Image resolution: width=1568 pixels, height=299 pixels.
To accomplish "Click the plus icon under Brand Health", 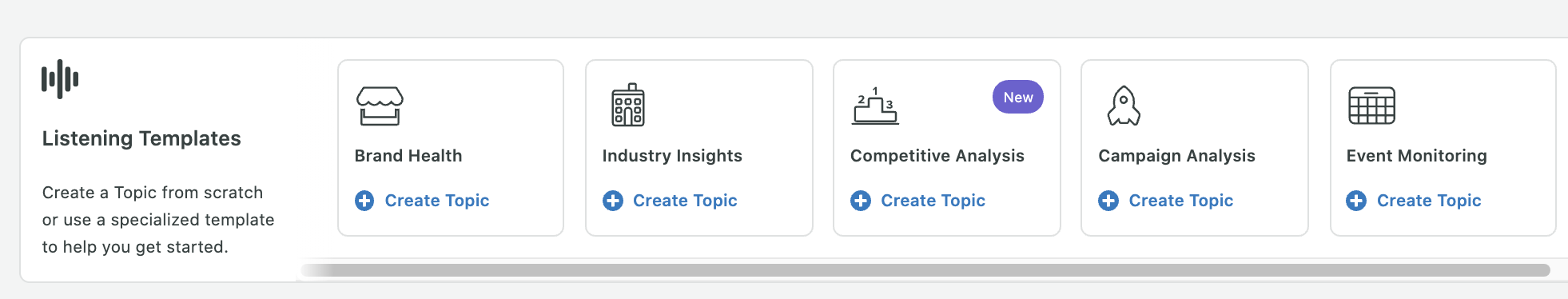I will click(x=364, y=201).
